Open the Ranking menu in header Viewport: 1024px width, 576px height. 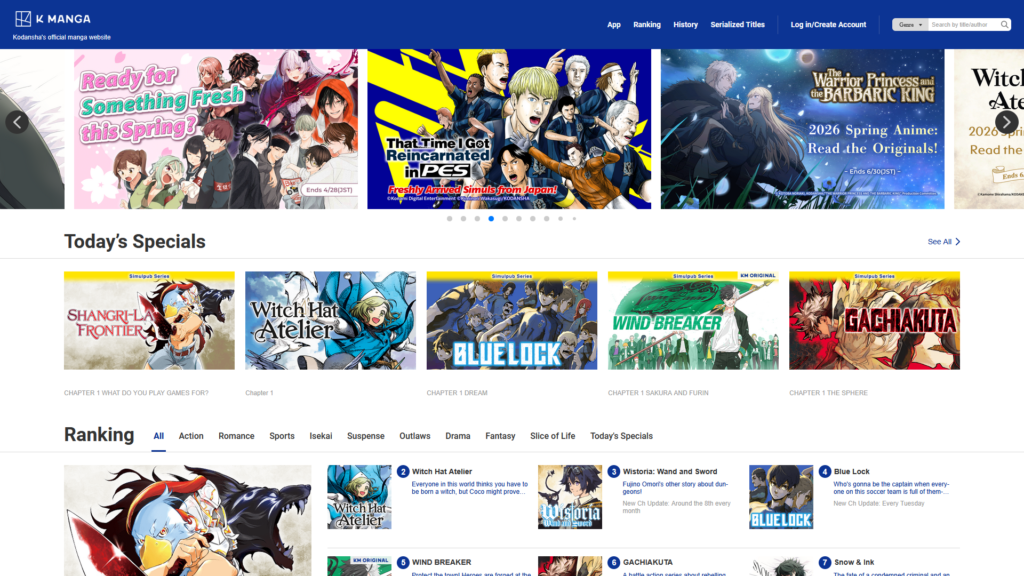pyautogui.click(x=647, y=24)
